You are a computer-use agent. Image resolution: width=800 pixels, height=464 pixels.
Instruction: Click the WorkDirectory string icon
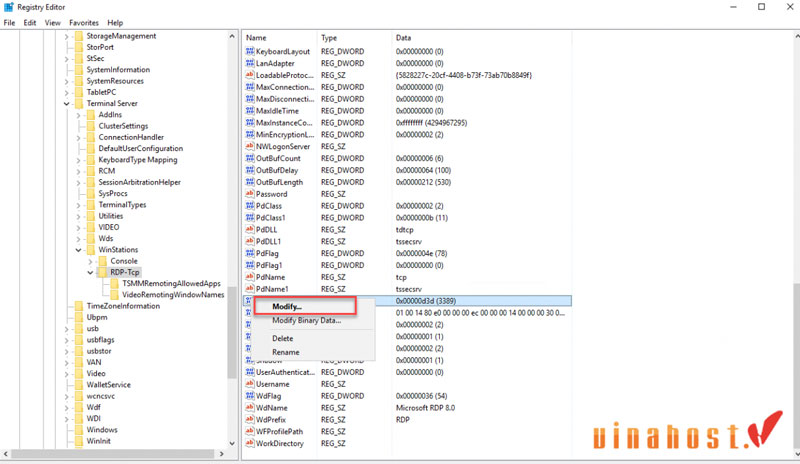249,443
